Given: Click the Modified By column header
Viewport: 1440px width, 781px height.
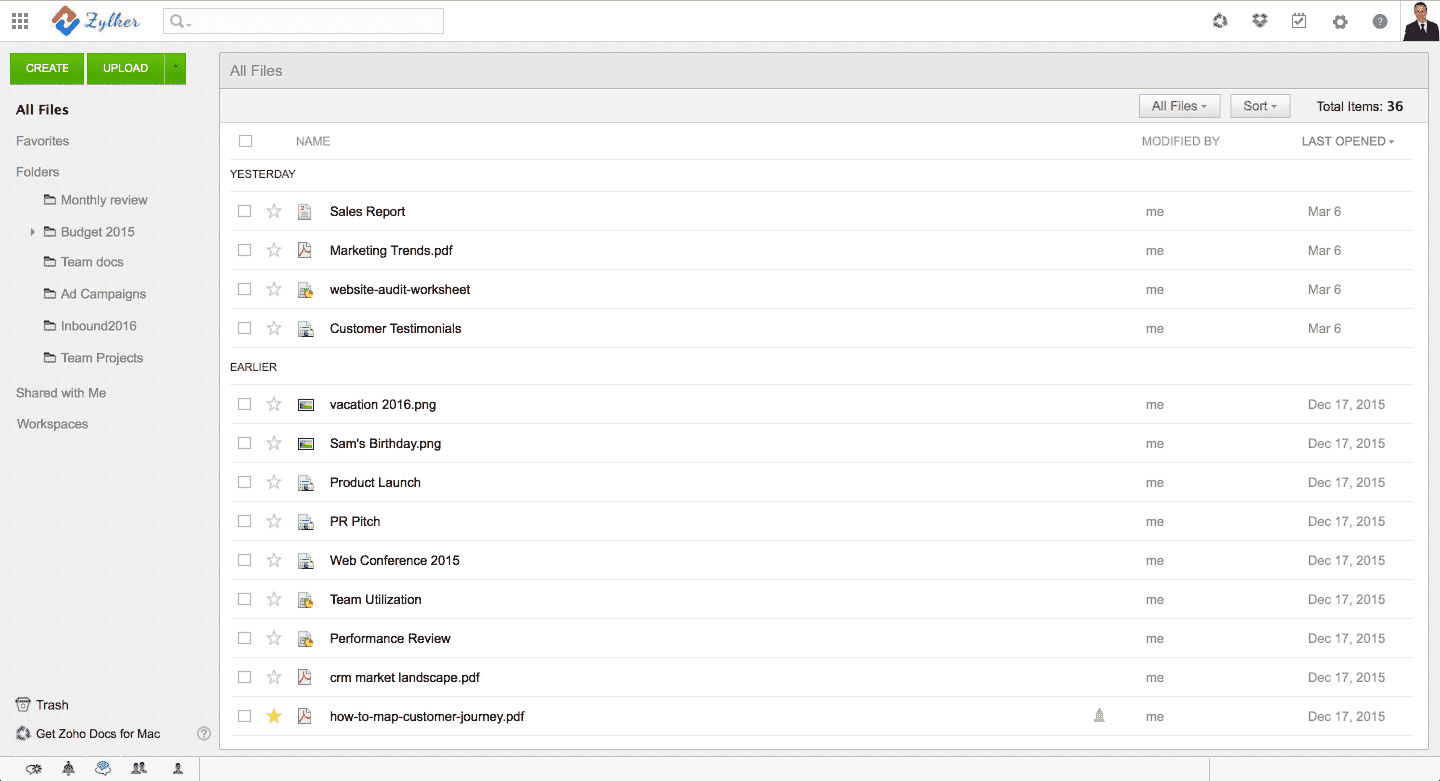Looking at the screenshot, I should 1181,141.
